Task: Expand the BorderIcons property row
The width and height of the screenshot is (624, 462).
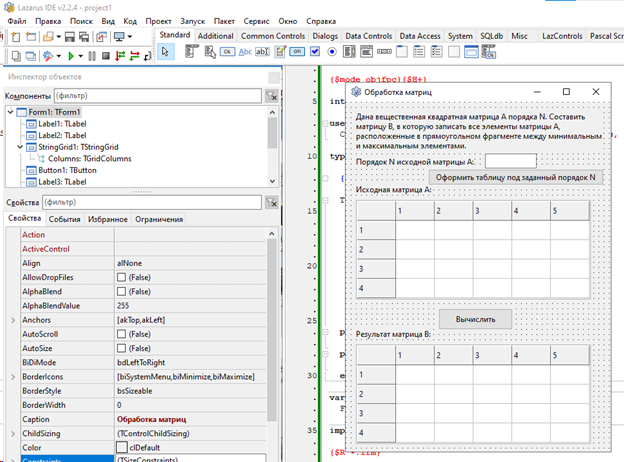Action: [12, 375]
